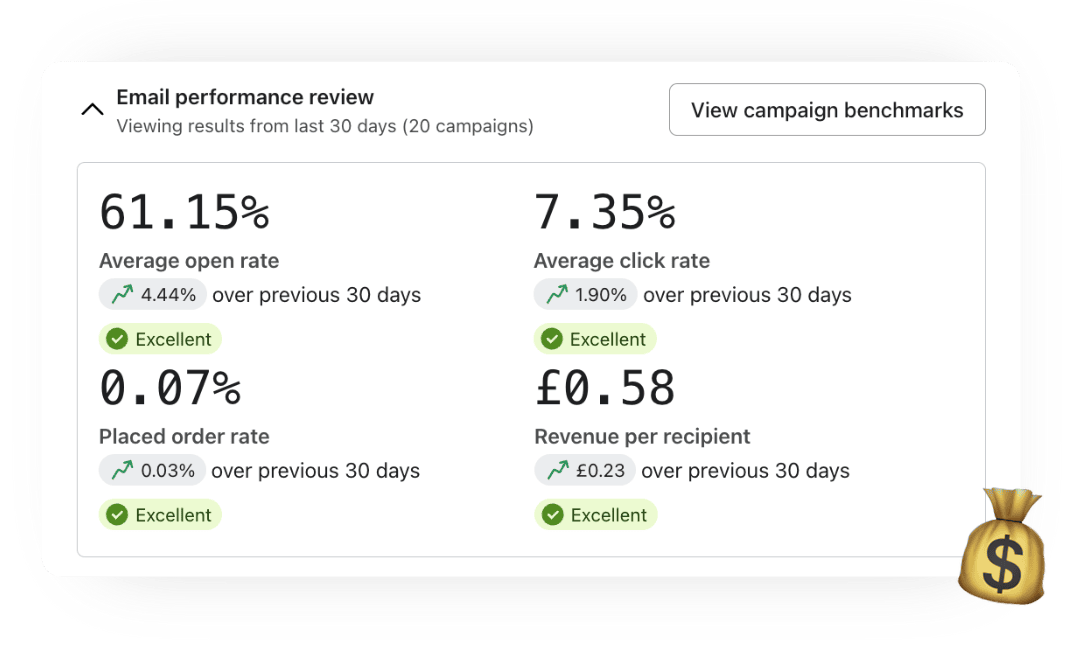Click the Average open rate label
The width and height of the screenshot is (1077, 653).
pos(189,261)
